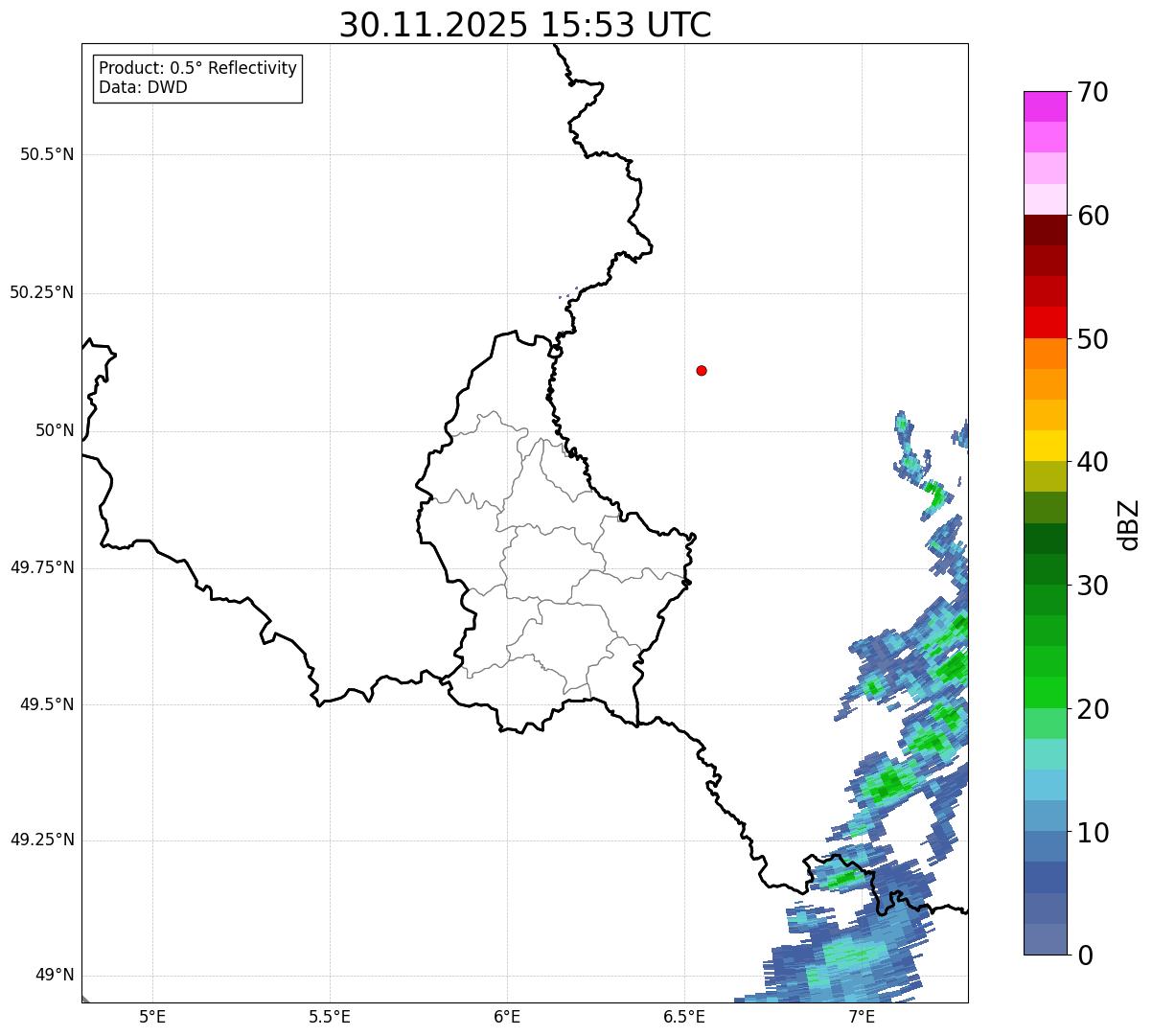Click the 49.25°N latitude label
The width and height of the screenshot is (1152, 1036).
[42, 840]
